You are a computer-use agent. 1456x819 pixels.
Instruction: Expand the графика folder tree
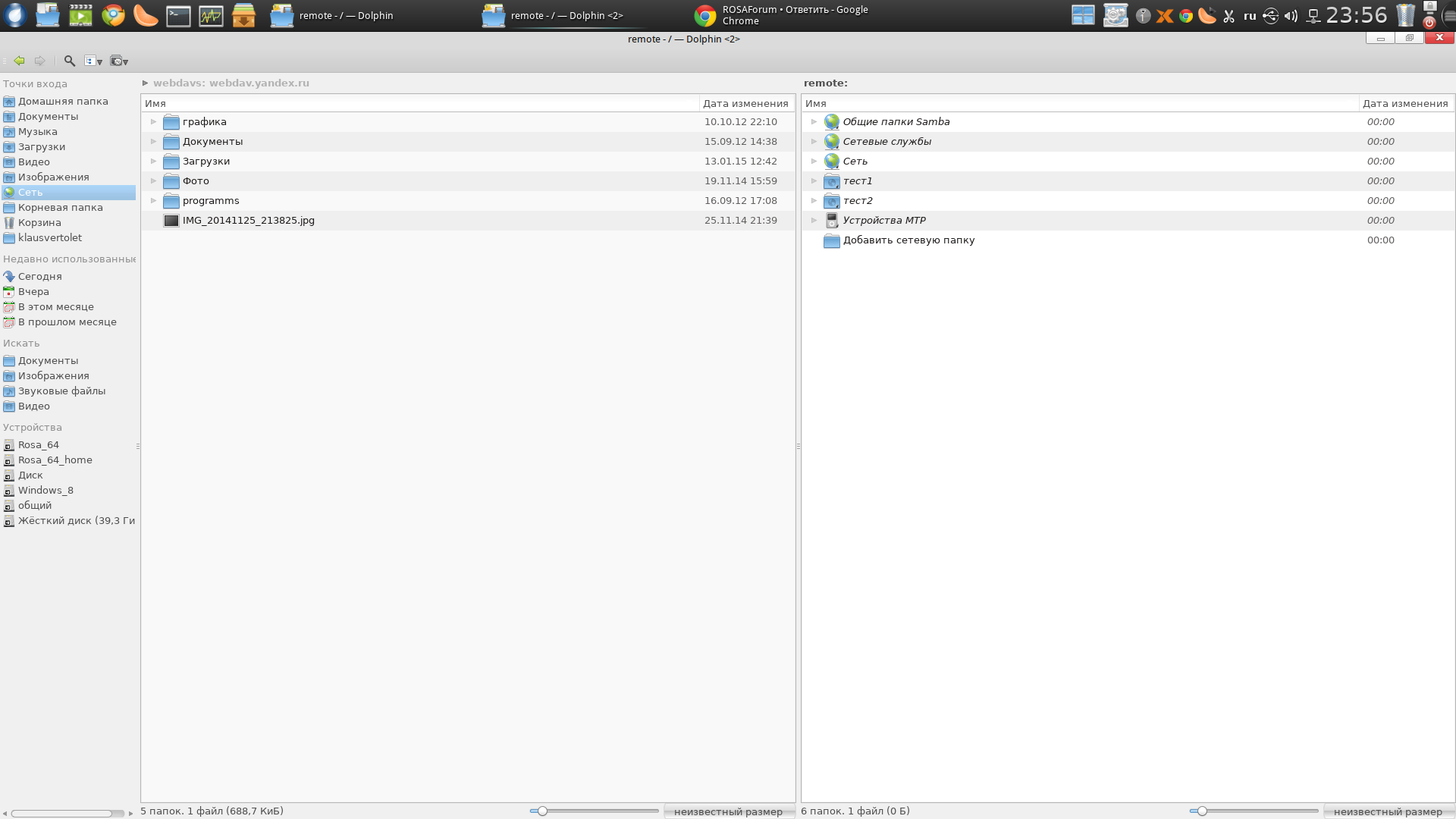153,122
